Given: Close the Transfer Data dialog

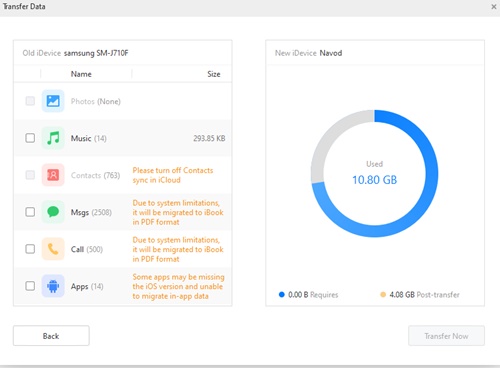Looking at the screenshot, I should tap(494, 7).
